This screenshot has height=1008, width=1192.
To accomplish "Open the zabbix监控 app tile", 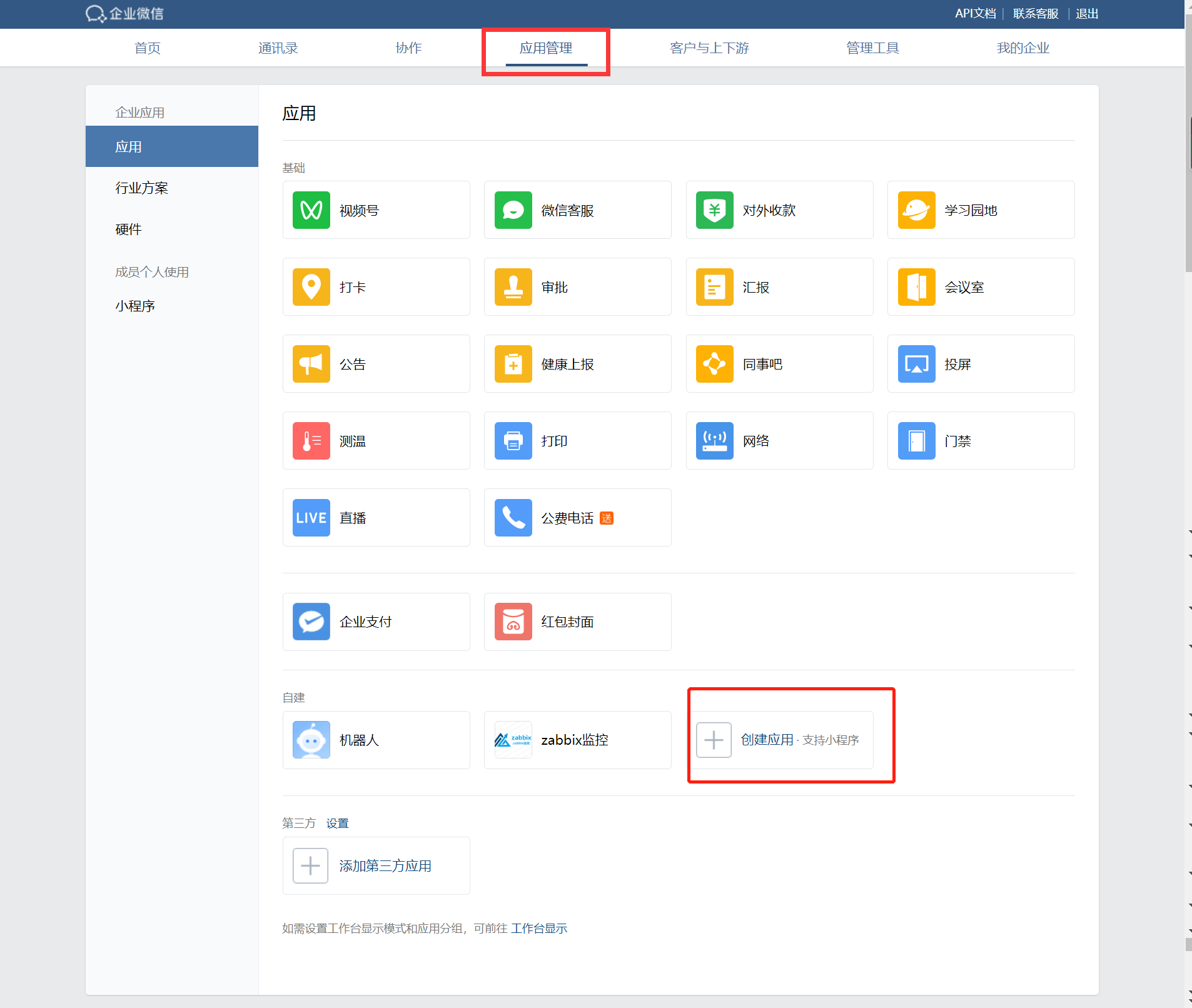I will coord(577,740).
